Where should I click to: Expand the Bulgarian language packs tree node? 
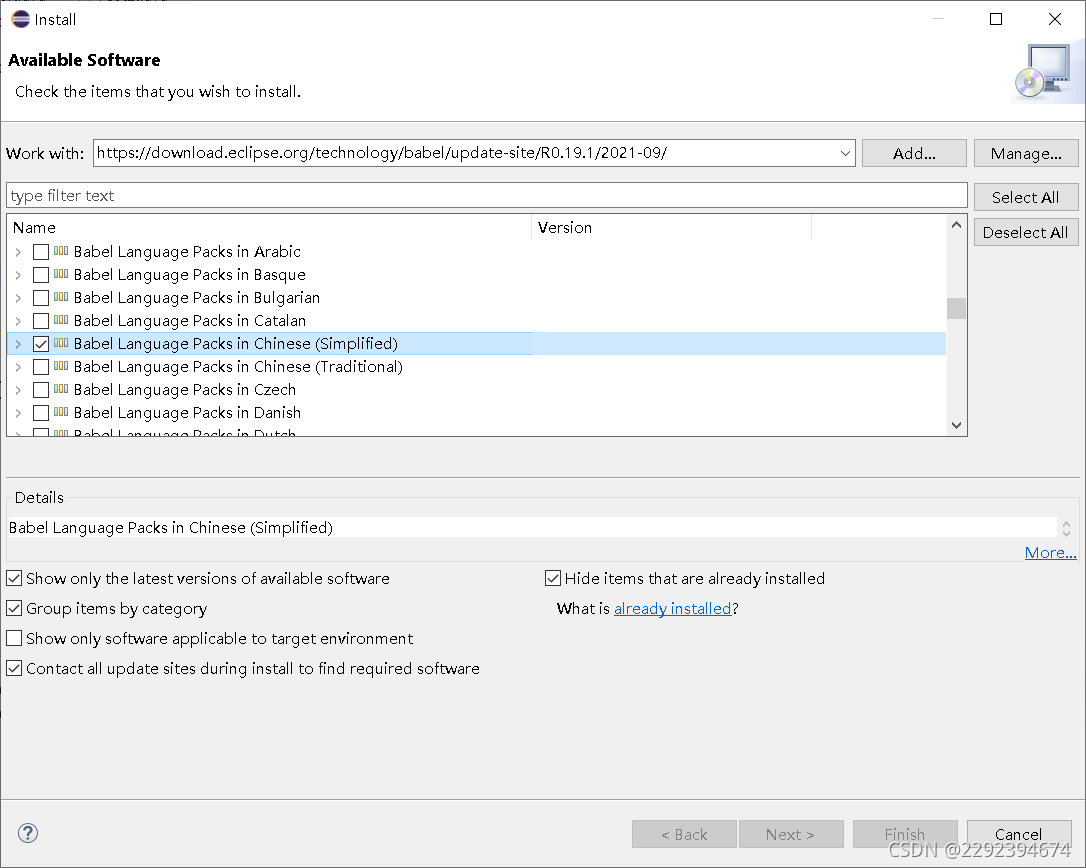tap(18, 298)
